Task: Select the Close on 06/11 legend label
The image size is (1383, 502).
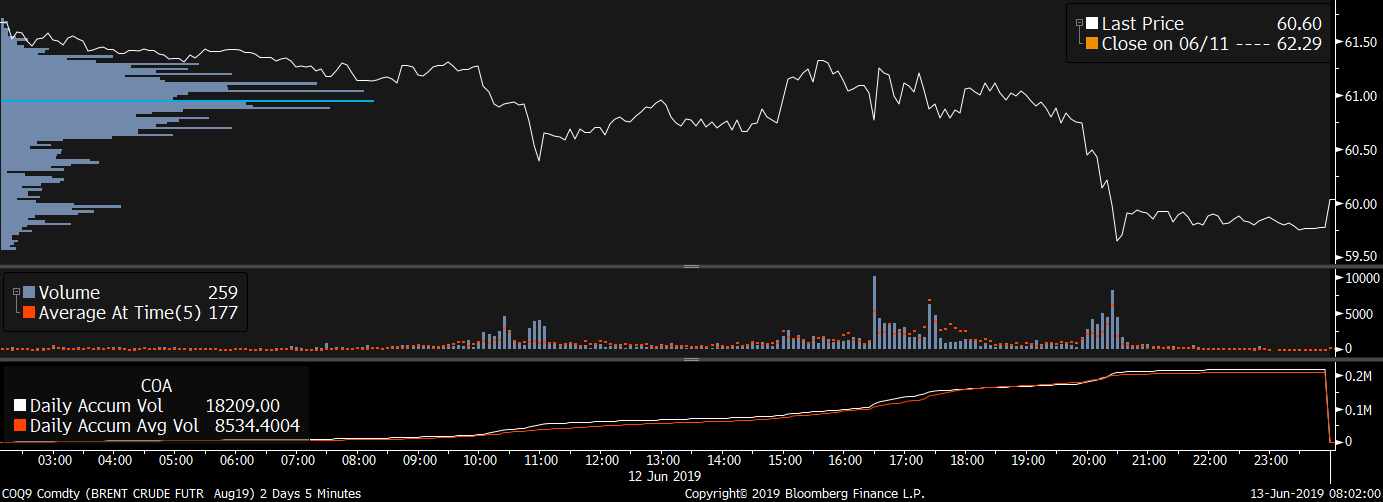Action: [1167, 44]
